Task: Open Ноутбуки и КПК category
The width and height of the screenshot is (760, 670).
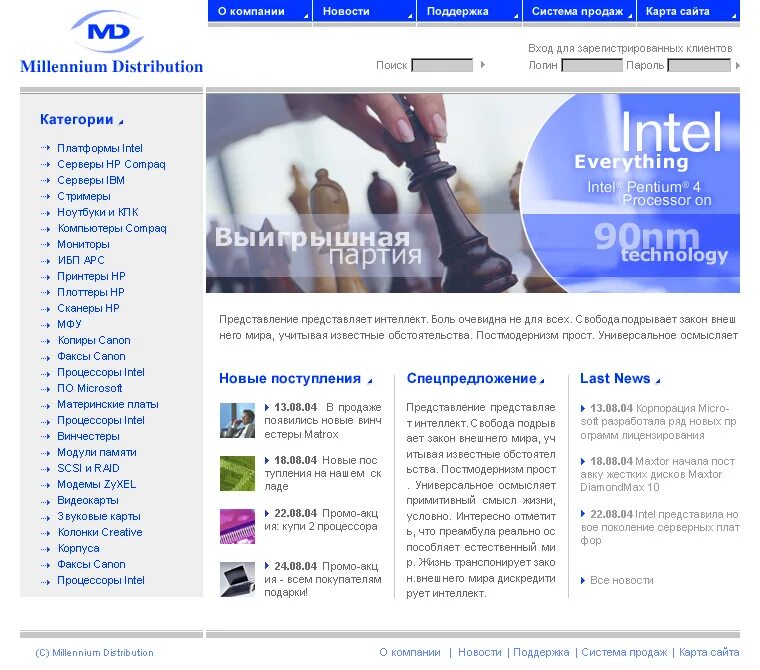Action: (x=98, y=212)
